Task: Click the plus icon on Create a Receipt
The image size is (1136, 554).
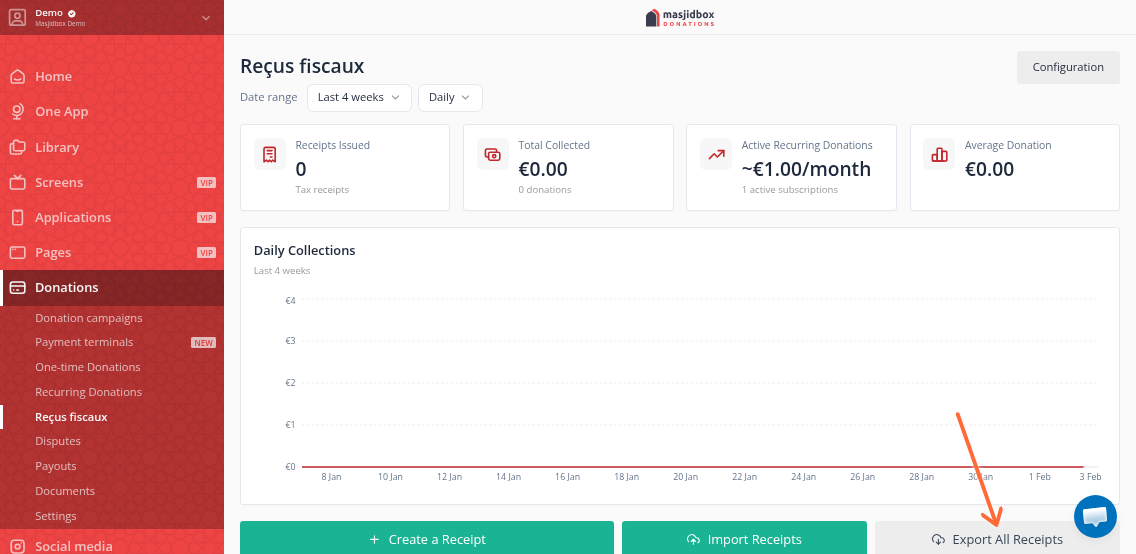Action: coord(374,540)
